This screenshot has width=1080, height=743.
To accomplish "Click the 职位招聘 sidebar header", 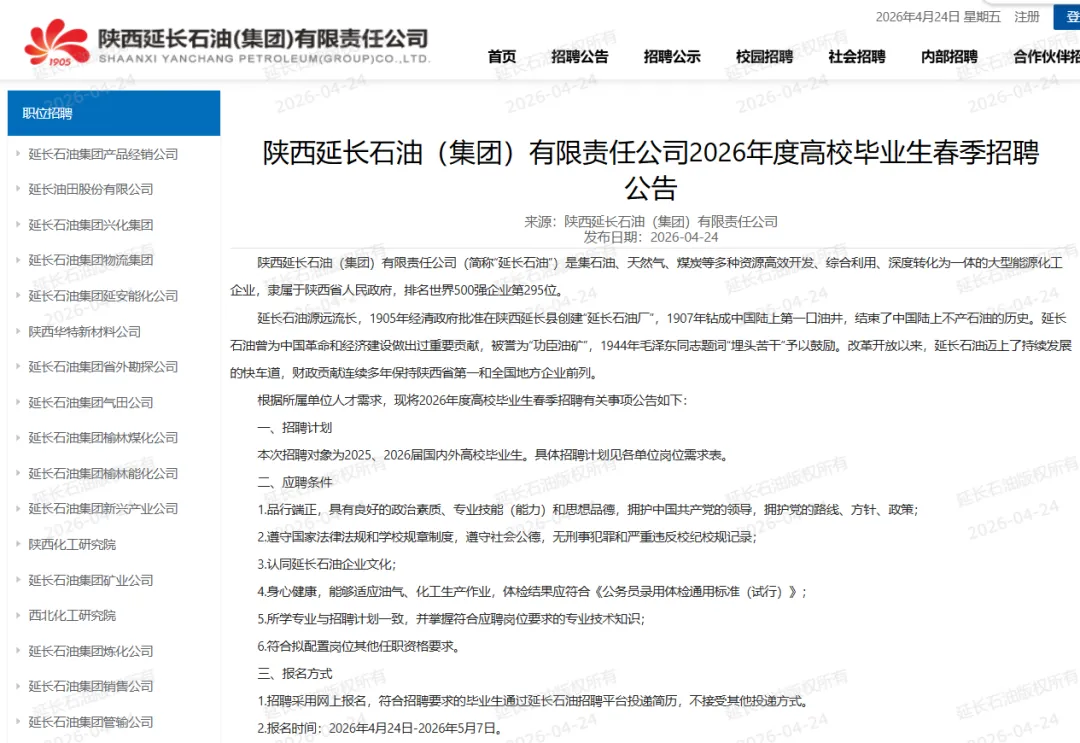I will click(x=114, y=113).
